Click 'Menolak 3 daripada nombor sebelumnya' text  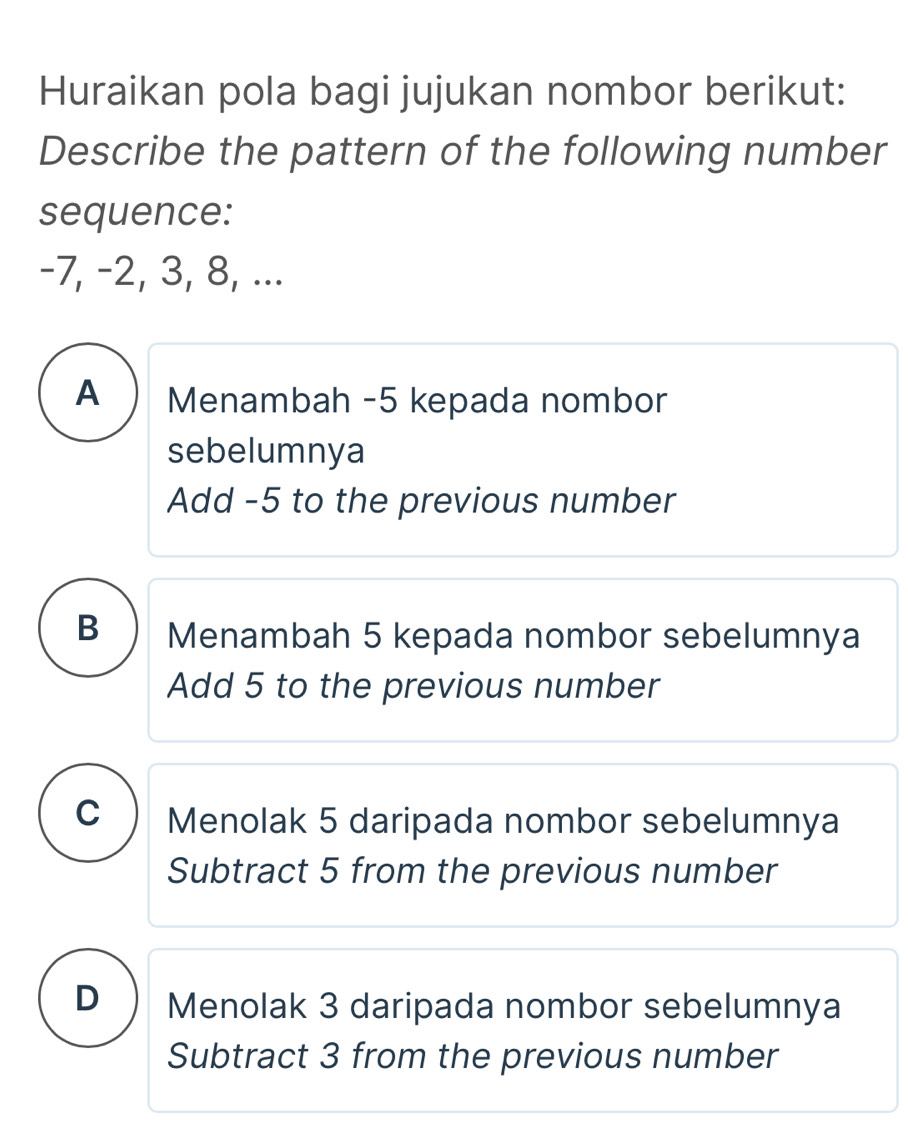coord(505,1006)
